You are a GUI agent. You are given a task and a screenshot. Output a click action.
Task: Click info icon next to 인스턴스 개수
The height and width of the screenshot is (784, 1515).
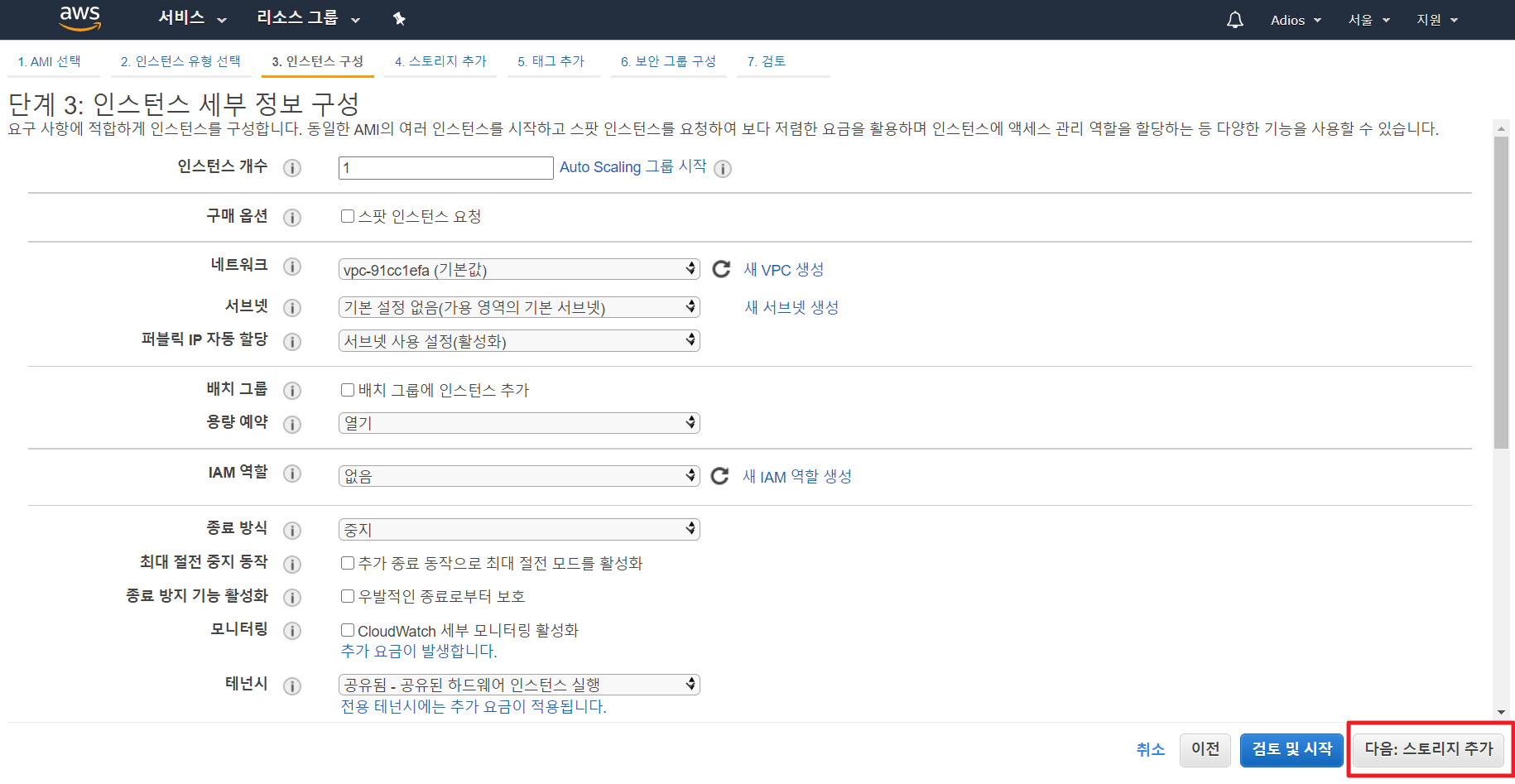pos(292,168)
